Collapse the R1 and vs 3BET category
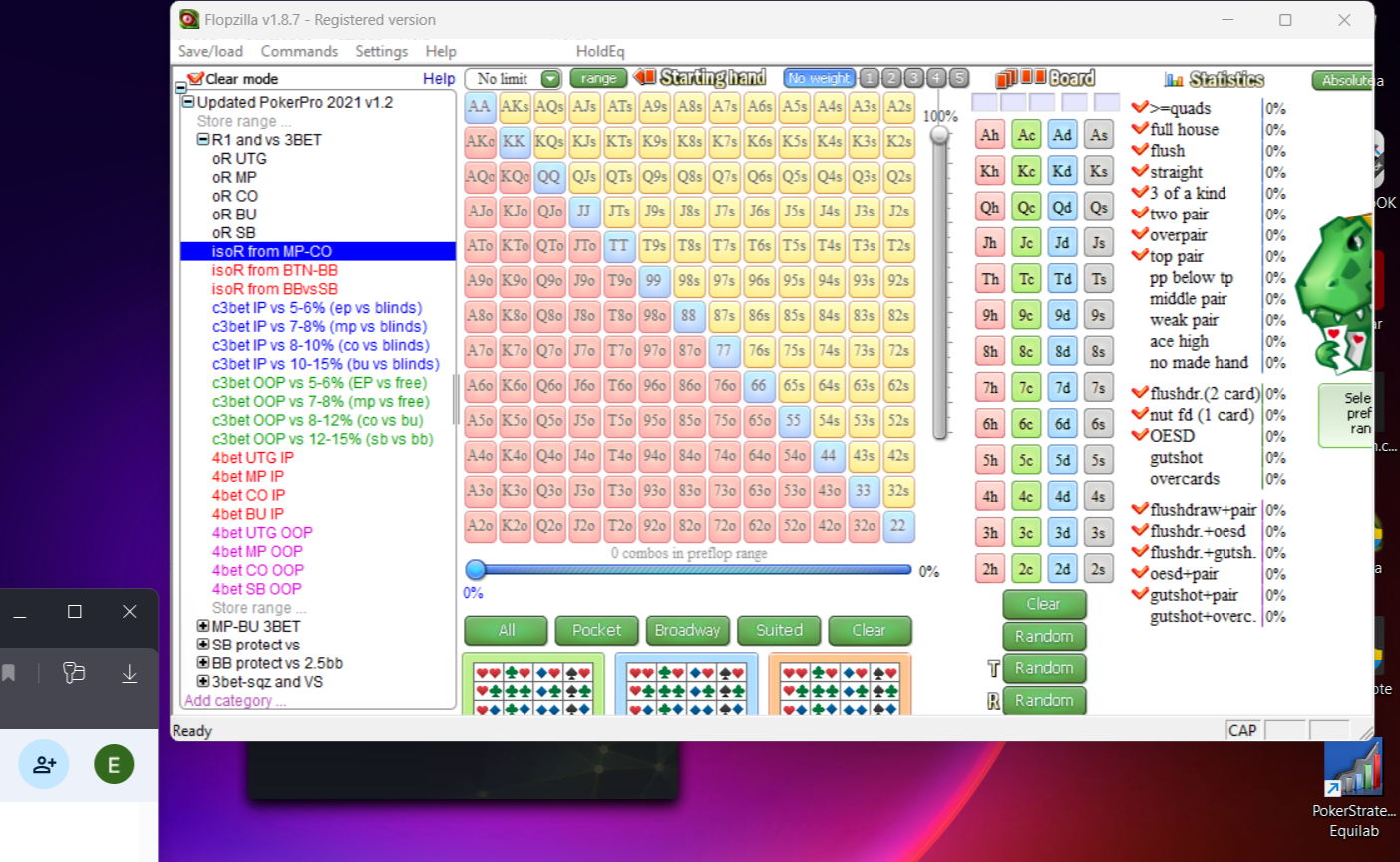The image size is (1400, 862). [202, 140]
